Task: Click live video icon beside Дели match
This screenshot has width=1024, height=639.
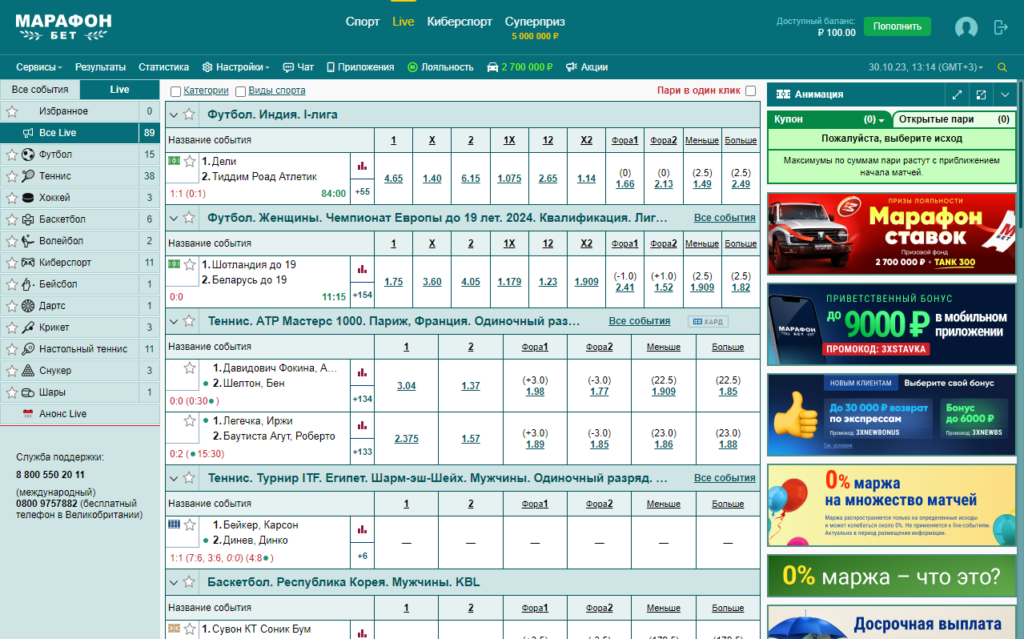Action: click(x=174, y=161)
